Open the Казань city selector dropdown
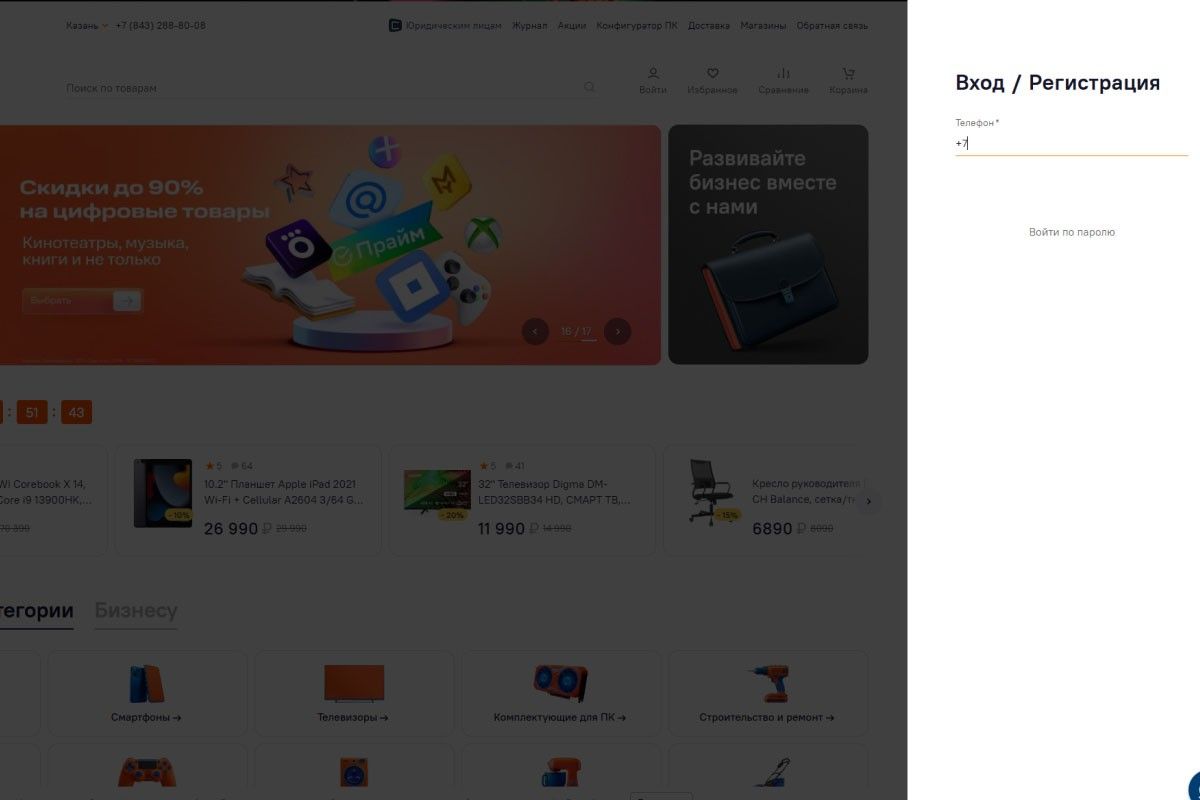 point(87,25)
